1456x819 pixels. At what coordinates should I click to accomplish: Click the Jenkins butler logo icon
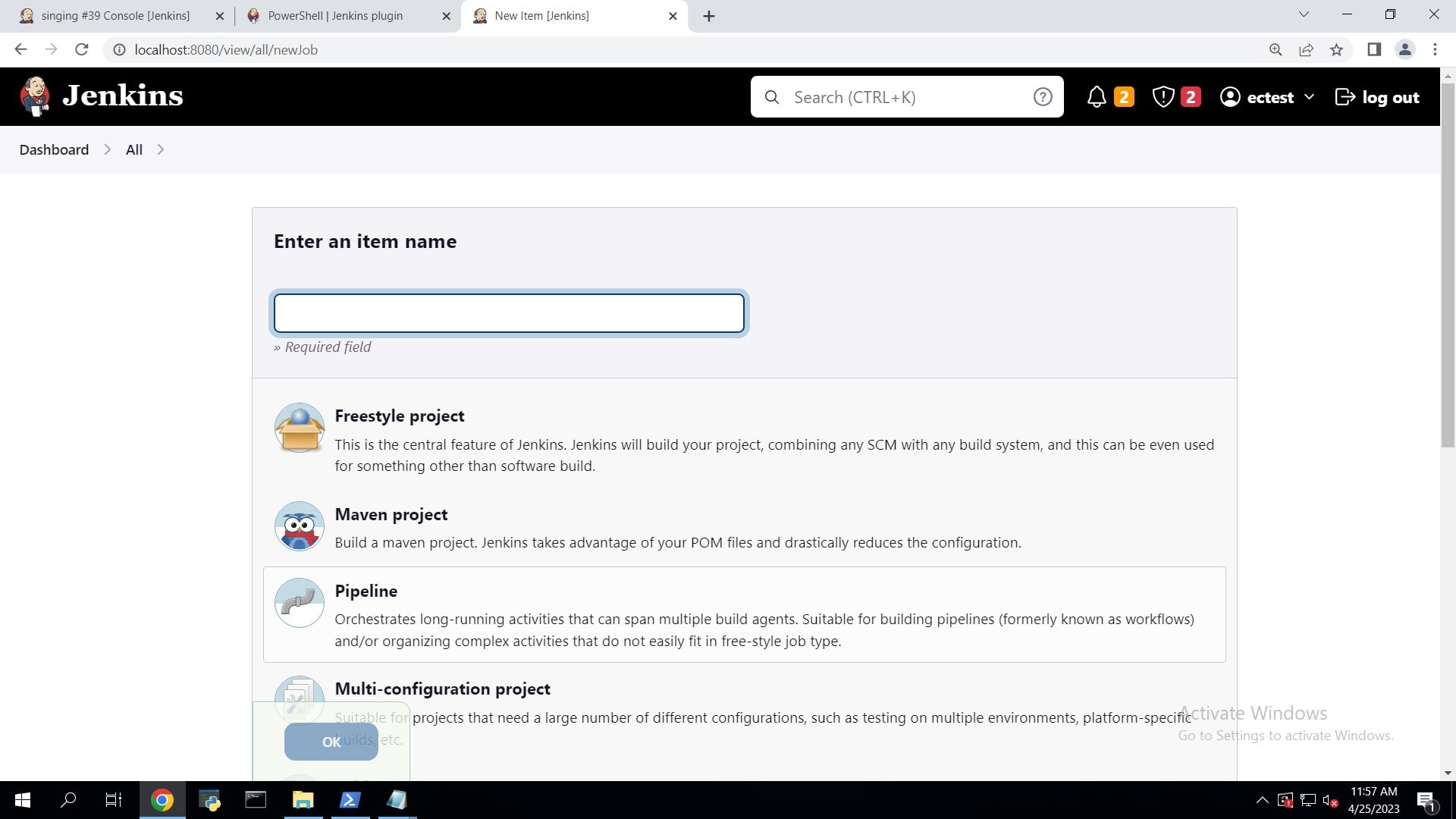pyautogui.click(x=35, y=96)
